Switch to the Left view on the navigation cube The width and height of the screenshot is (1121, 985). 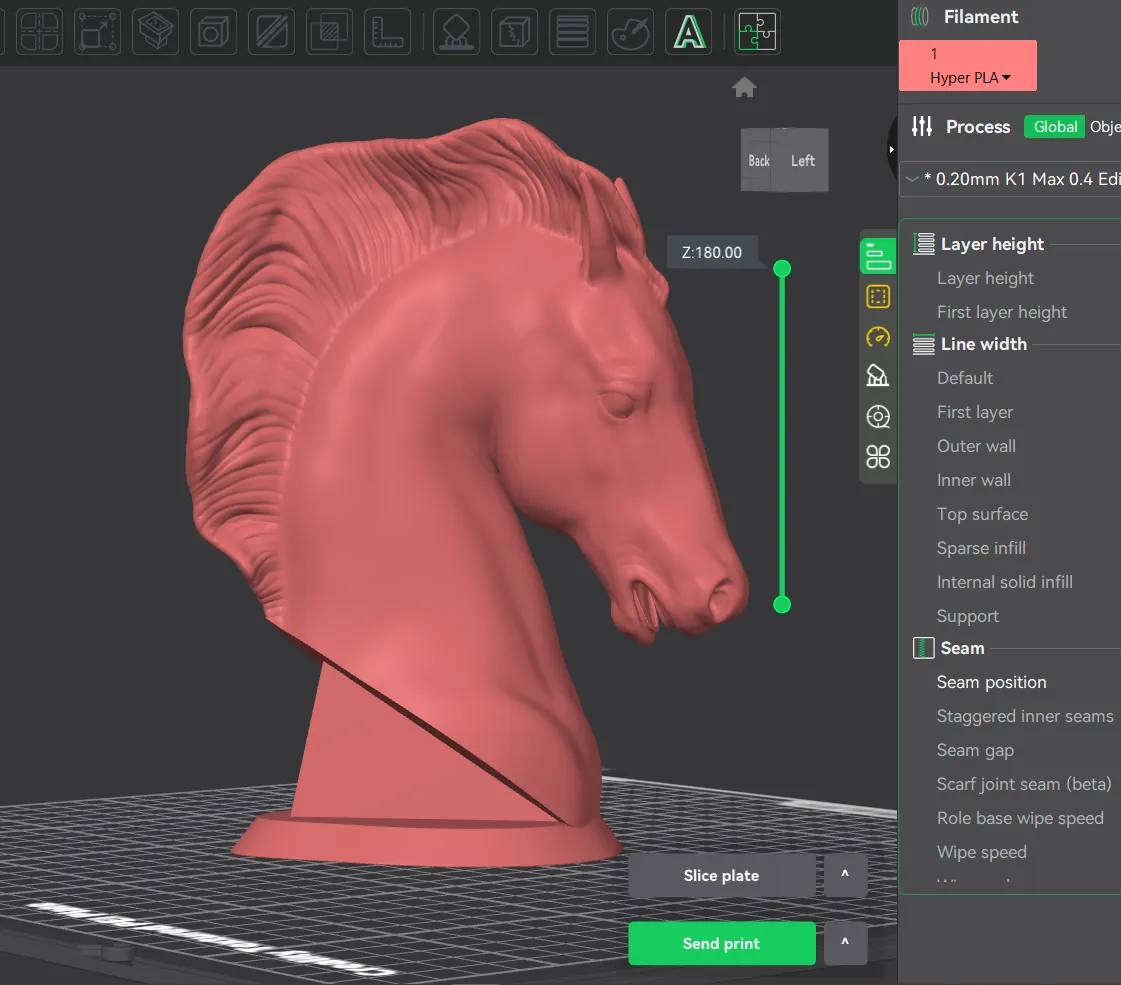[802, 160]
